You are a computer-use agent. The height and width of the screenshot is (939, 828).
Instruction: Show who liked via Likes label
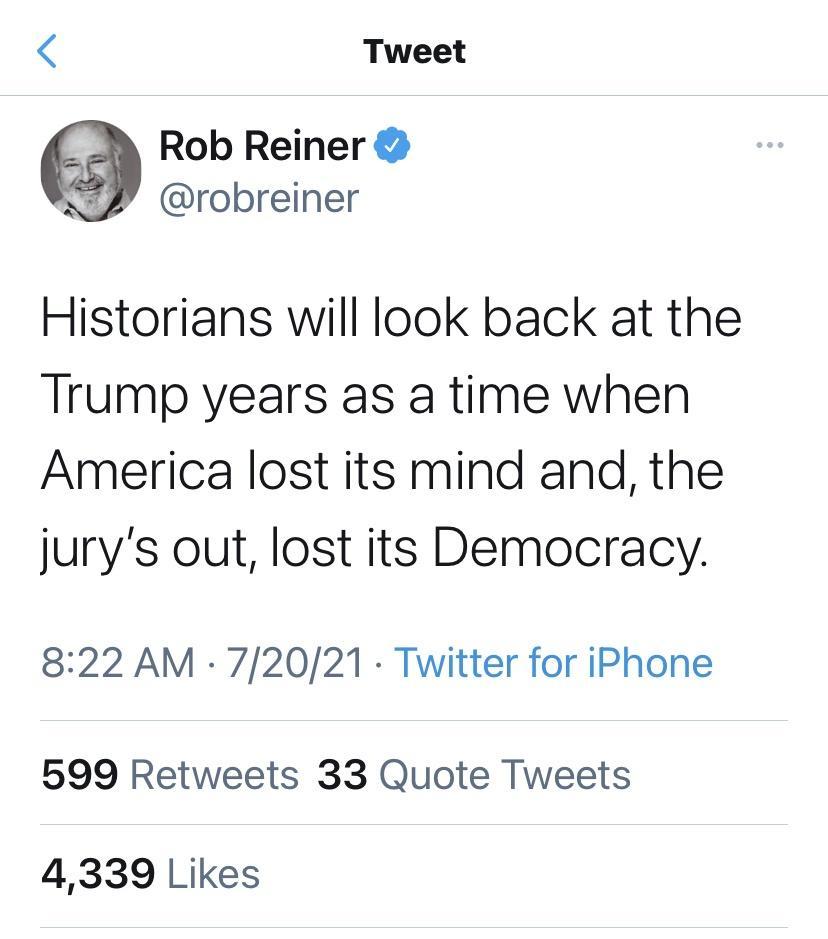coord(213,874)
